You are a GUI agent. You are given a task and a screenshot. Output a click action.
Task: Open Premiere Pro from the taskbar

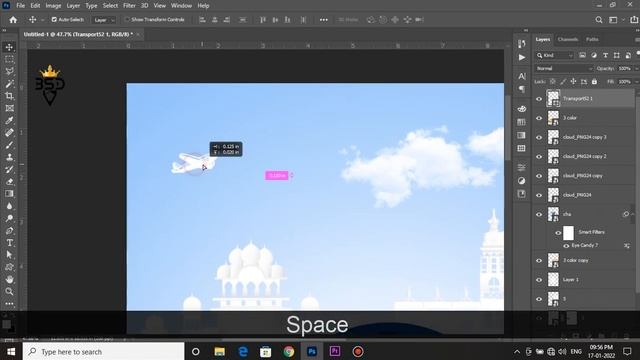click(335, 351)
